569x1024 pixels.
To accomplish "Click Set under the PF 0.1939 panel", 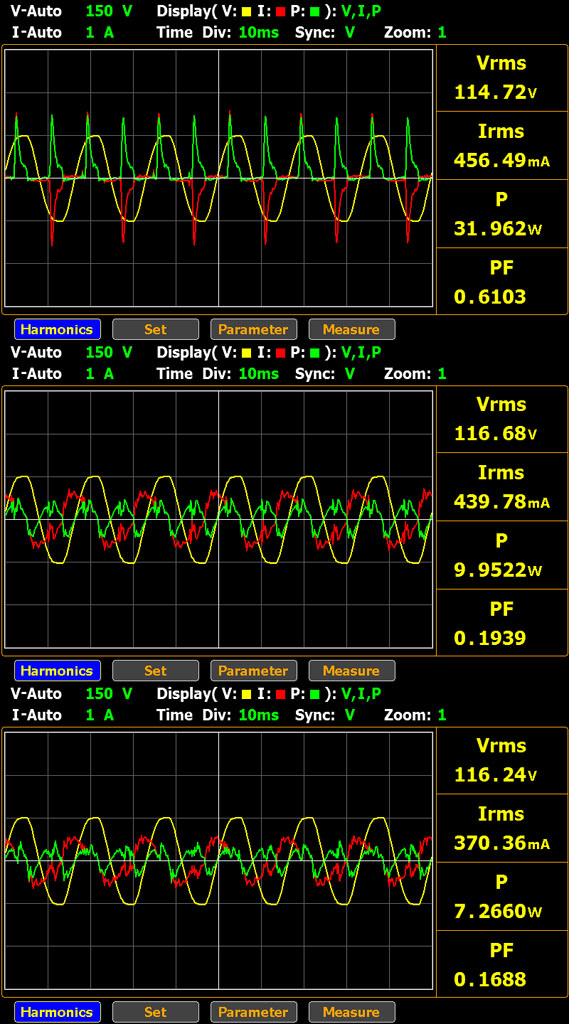I will (x=155, y=671).
